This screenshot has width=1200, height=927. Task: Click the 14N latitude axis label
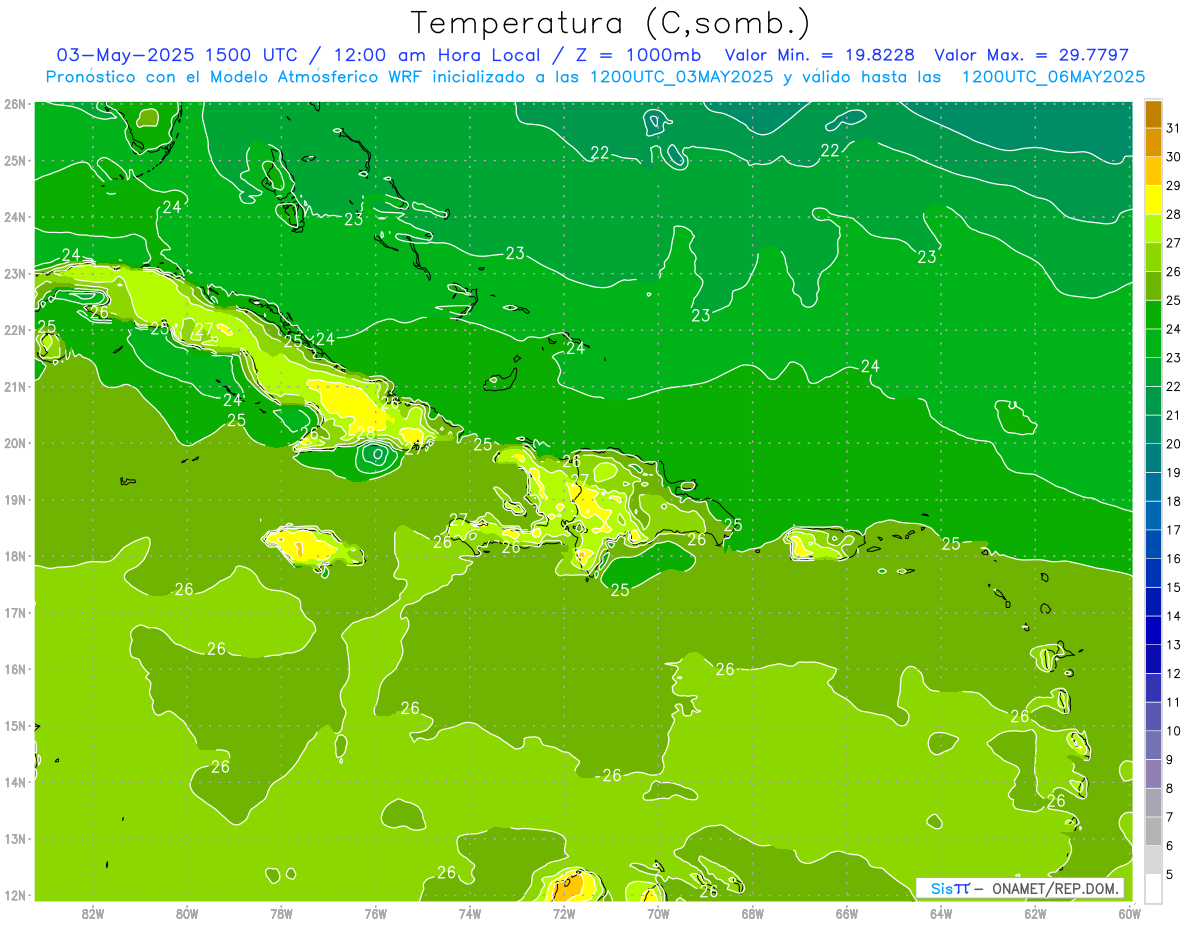click(x=14, y=782)
